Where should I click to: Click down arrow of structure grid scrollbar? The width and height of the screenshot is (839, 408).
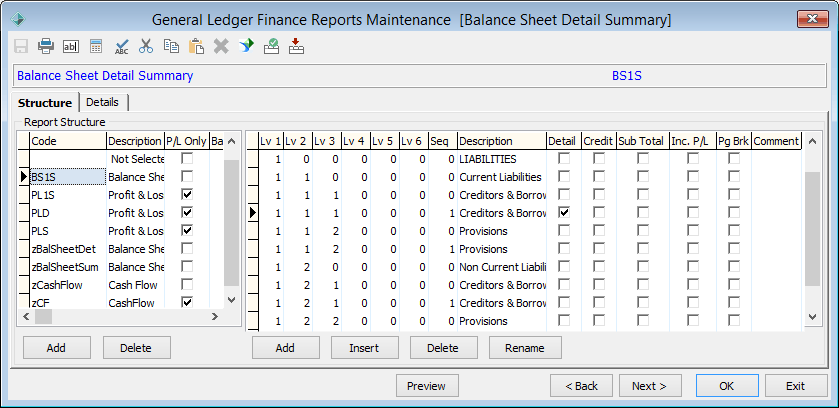coord(812,317)
